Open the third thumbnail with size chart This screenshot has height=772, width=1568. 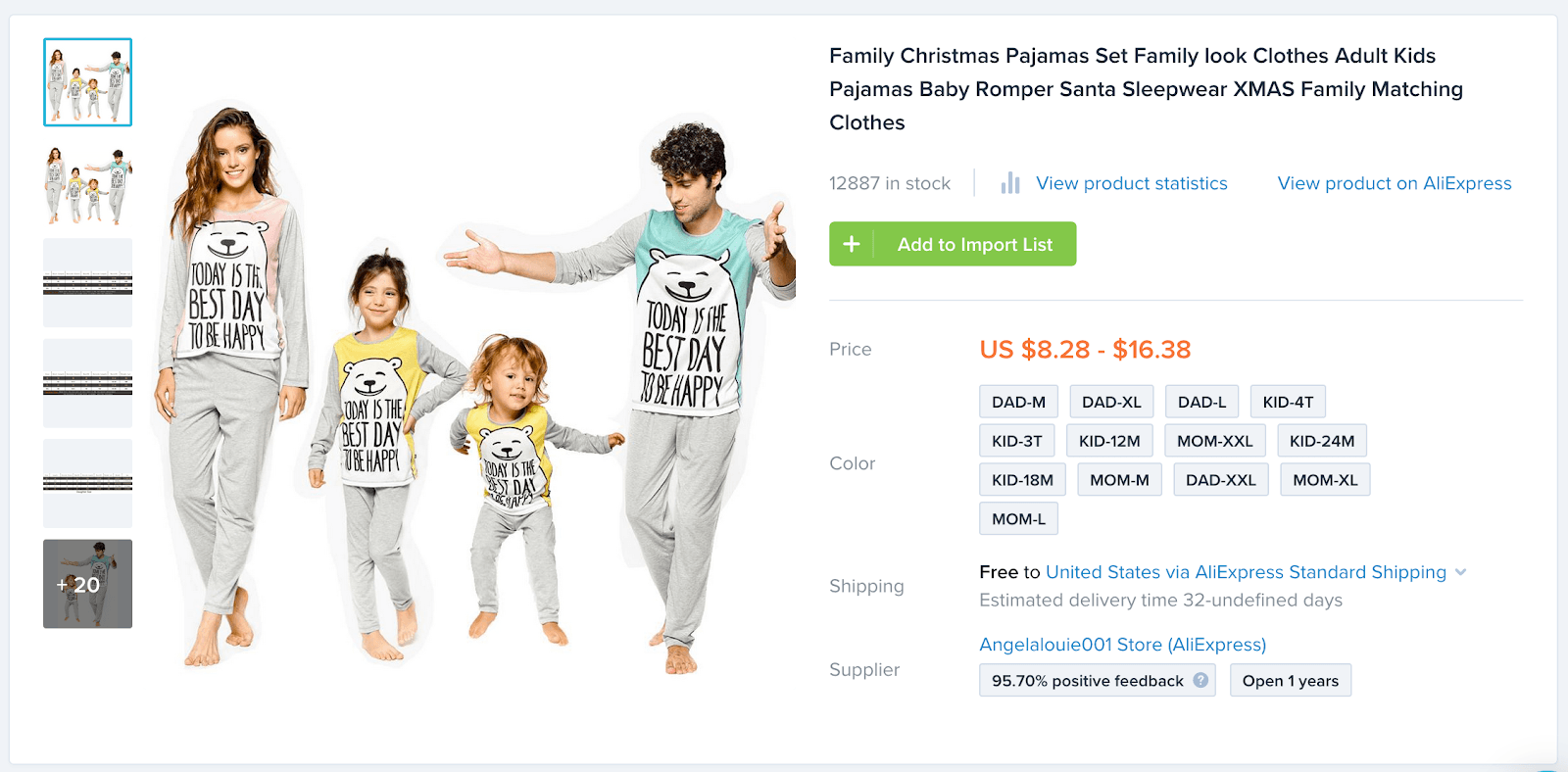click(x=87, y=283)
